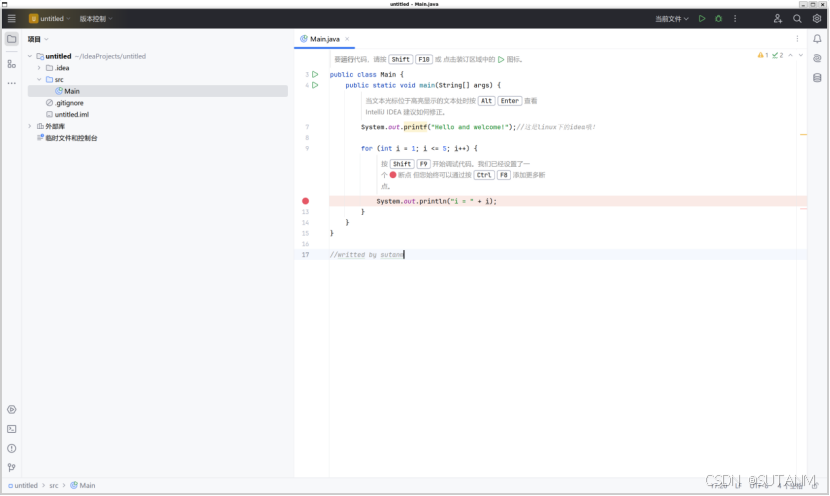Click line number 13 in gutter
The height and width of the screenshot is (496, 830).
pos(305,212)
